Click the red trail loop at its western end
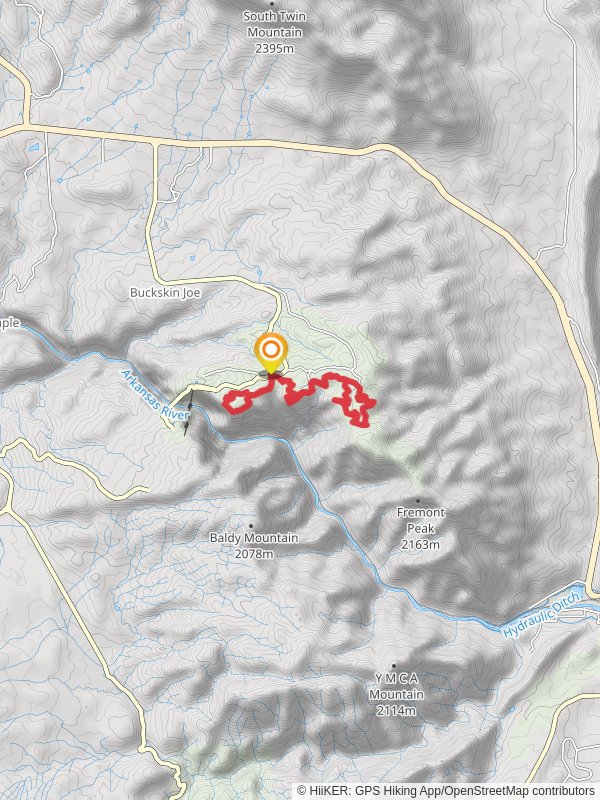600x800 pixels. 235,402
